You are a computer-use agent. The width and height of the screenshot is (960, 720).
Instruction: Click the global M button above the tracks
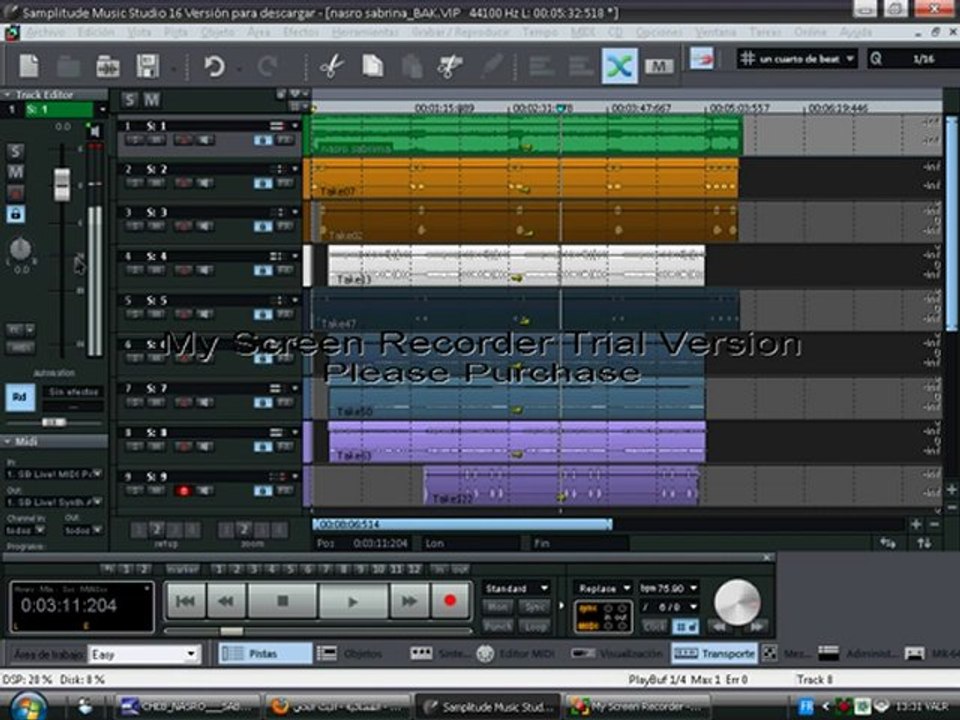click(x=151, y=100)
